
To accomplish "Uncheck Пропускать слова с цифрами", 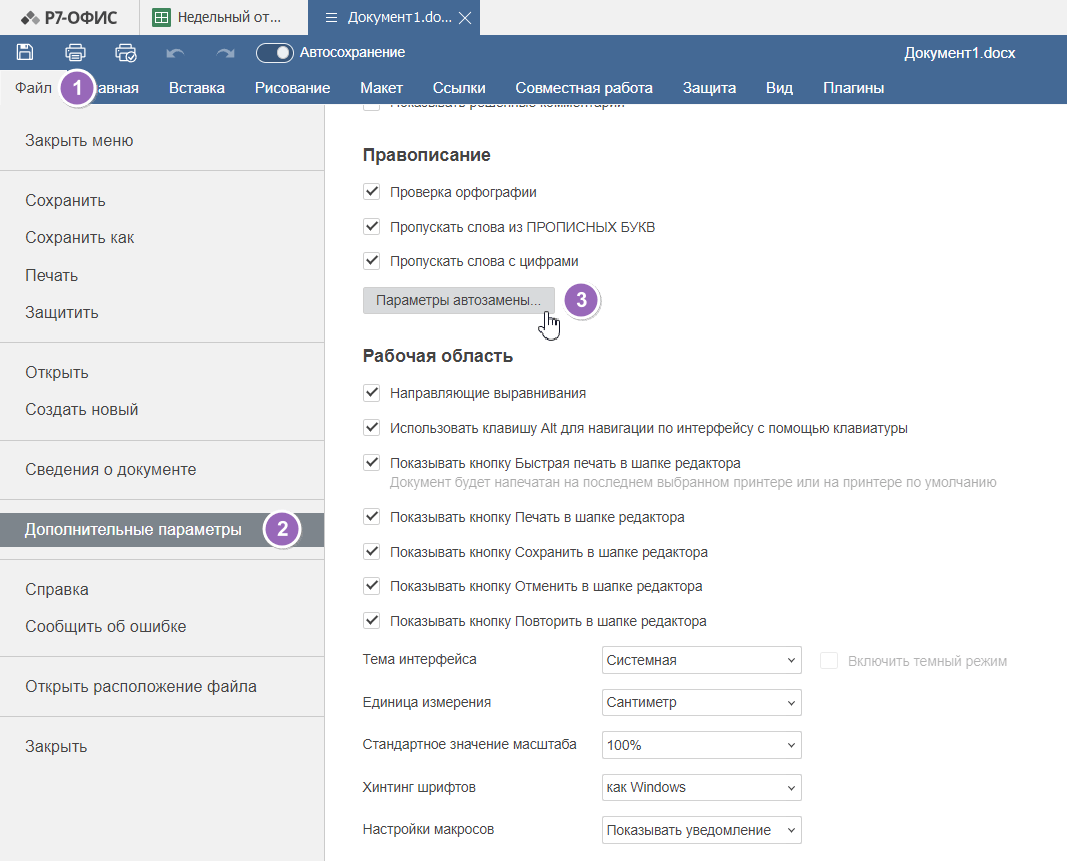I will pyautogui.click(x=372, y=261).
